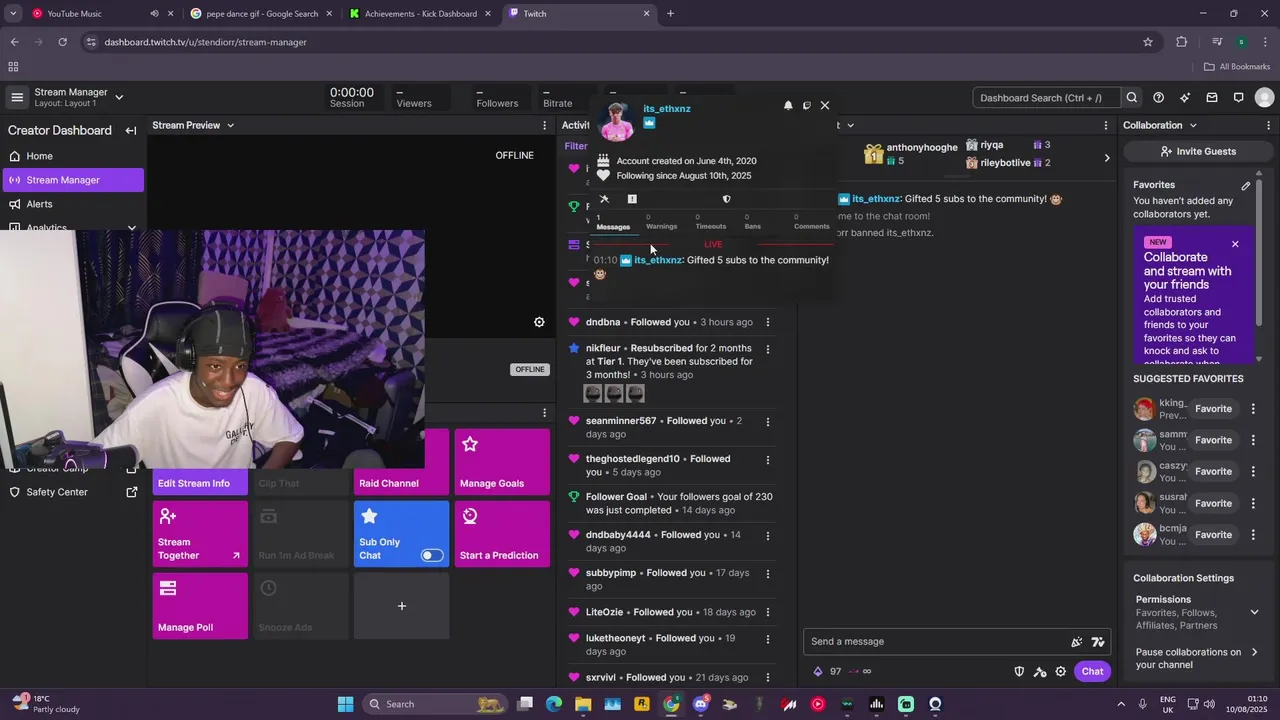The image size is (1280, 720).
Task: Open the emote celebration icon in message box
Action: [1077, 642]
